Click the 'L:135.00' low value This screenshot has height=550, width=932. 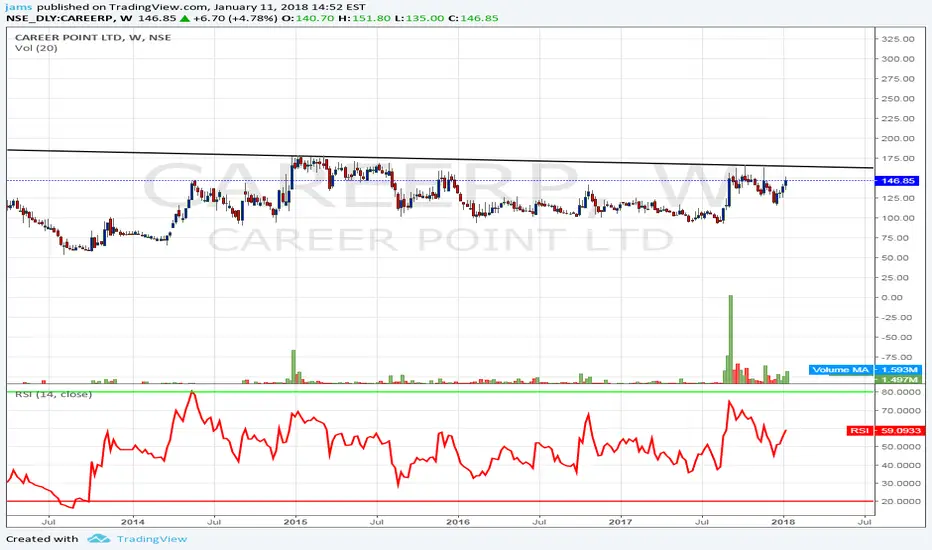[x=419, y=18]
